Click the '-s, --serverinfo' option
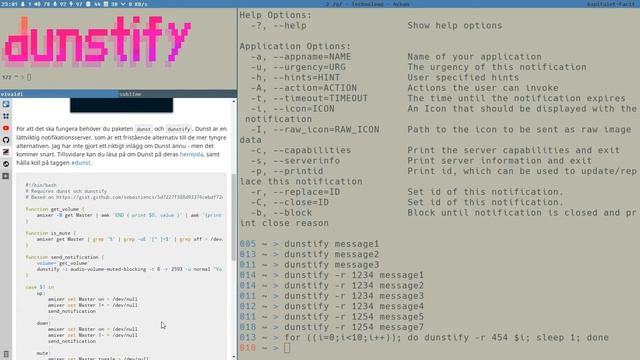The height and width of the screenshot is (360, 640). [x=295, y=161]
